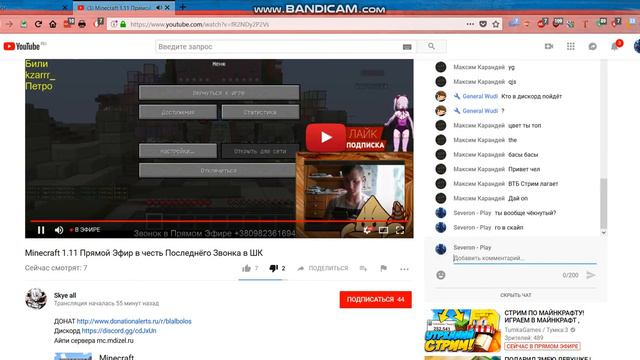The height and width of the screenshot is (360, 640).
Task: Focus the chat comment input field
Action: tap(524, 258)
